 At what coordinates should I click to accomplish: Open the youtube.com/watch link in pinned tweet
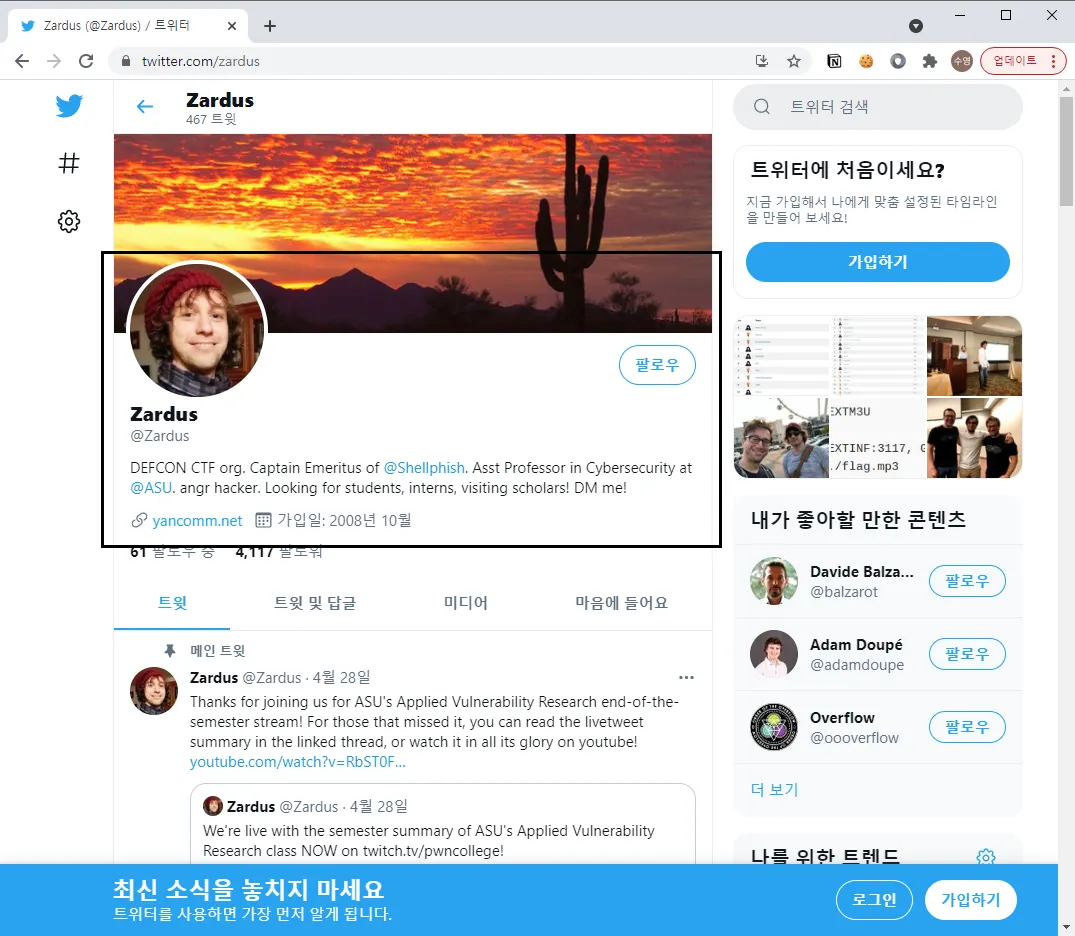298,762
